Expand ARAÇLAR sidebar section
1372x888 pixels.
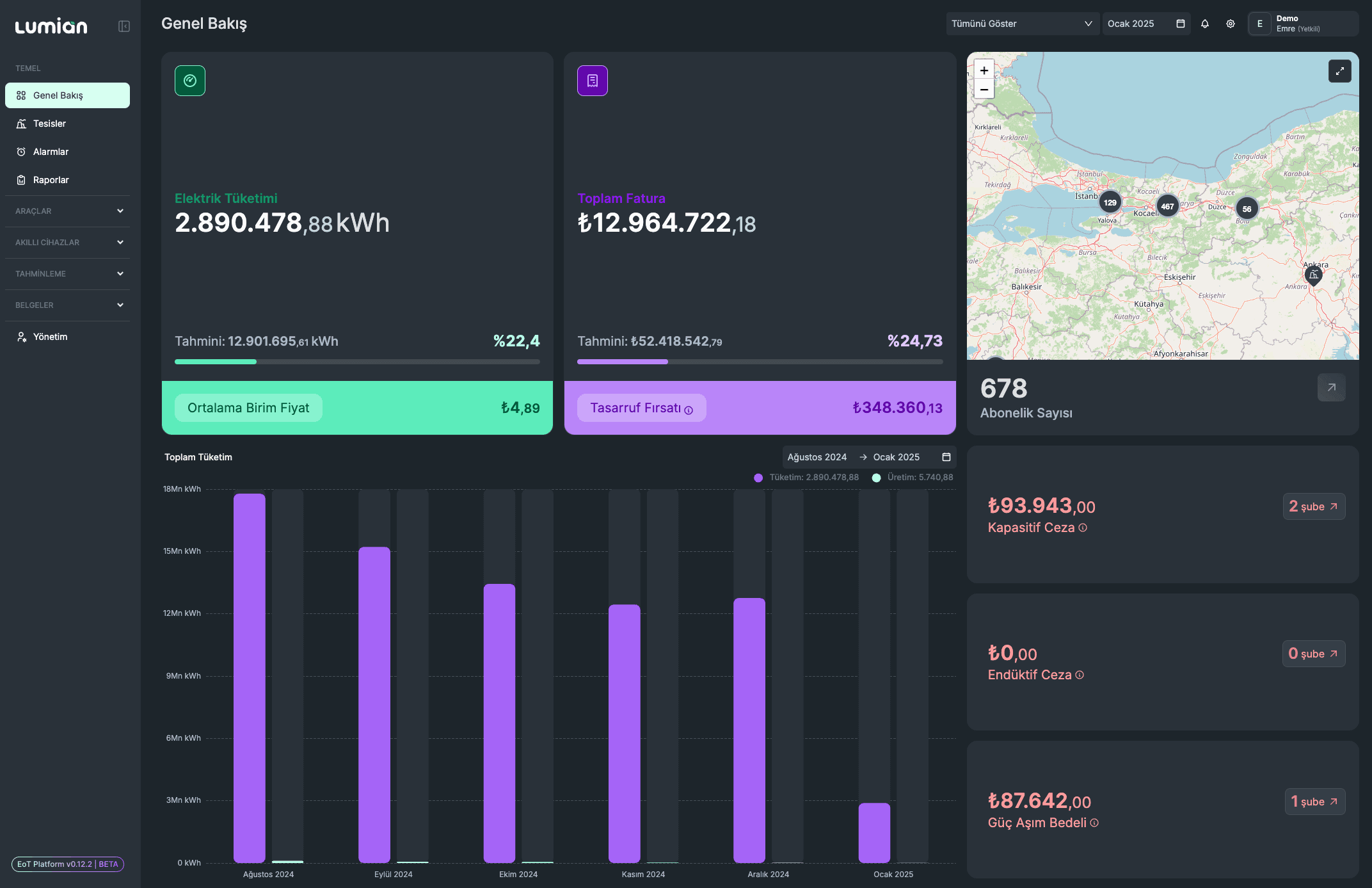pyautogui.click(x=67, y=211)
